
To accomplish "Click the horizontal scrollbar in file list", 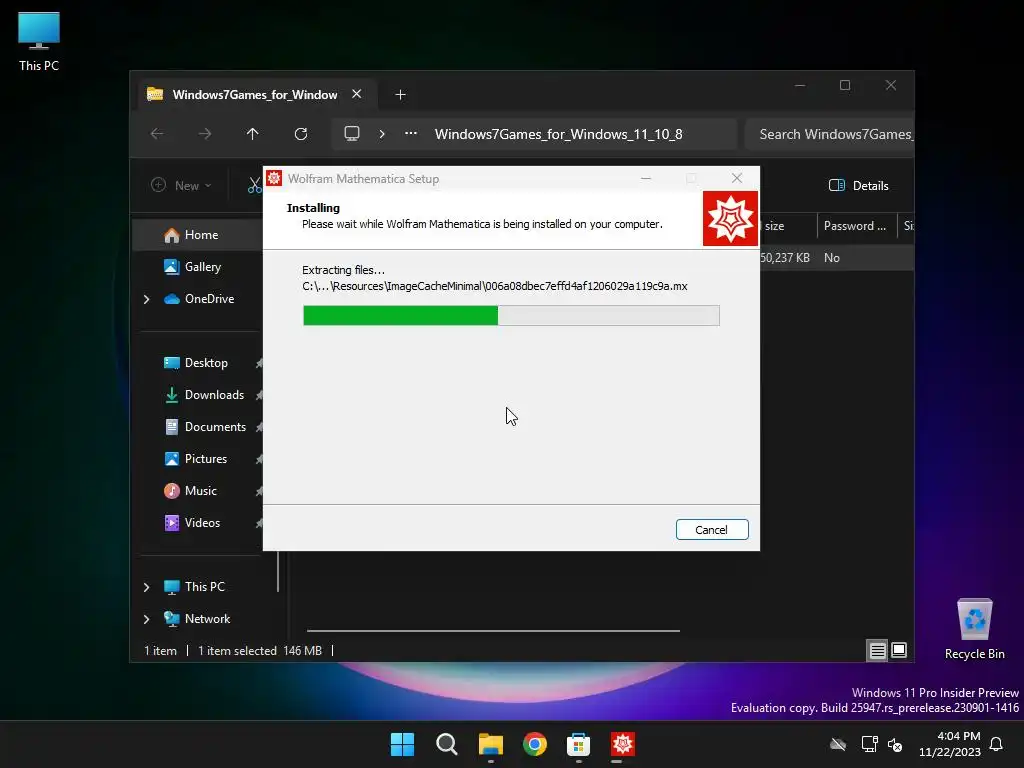I will point(493,631).
